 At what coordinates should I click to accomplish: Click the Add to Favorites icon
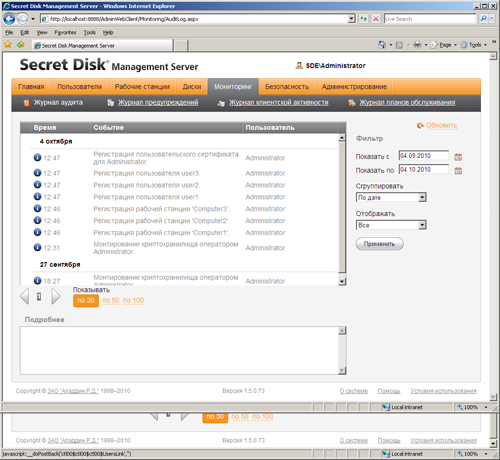coord(21,45)
